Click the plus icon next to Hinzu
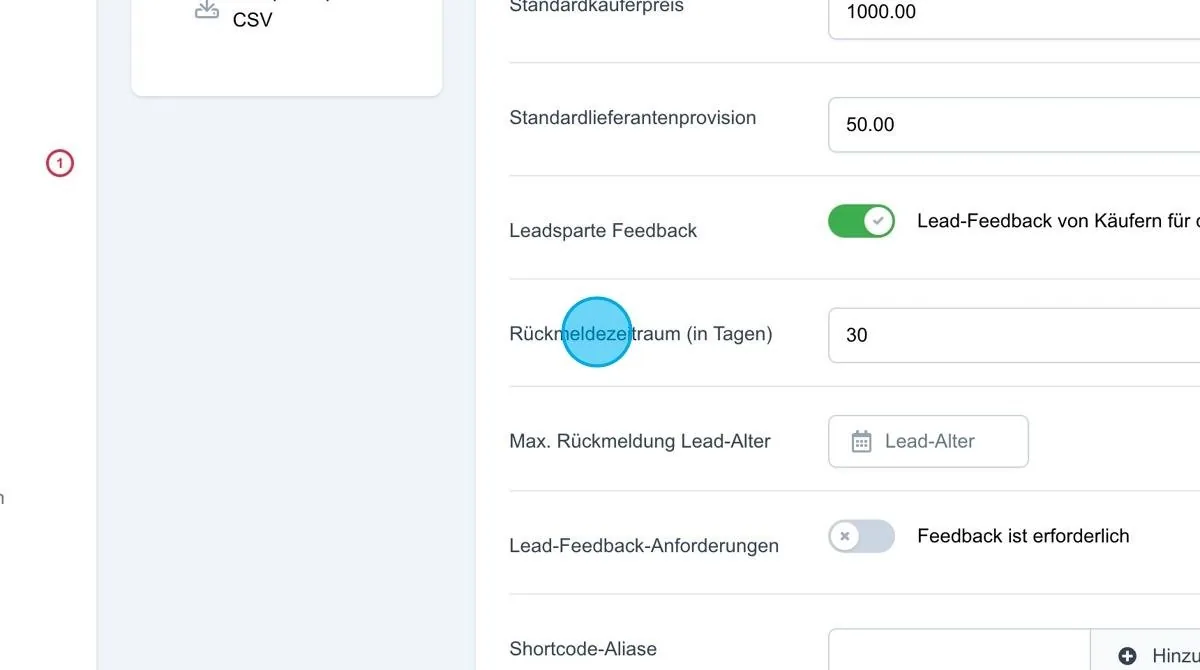1200x670 pixels. coord(1127,656)
